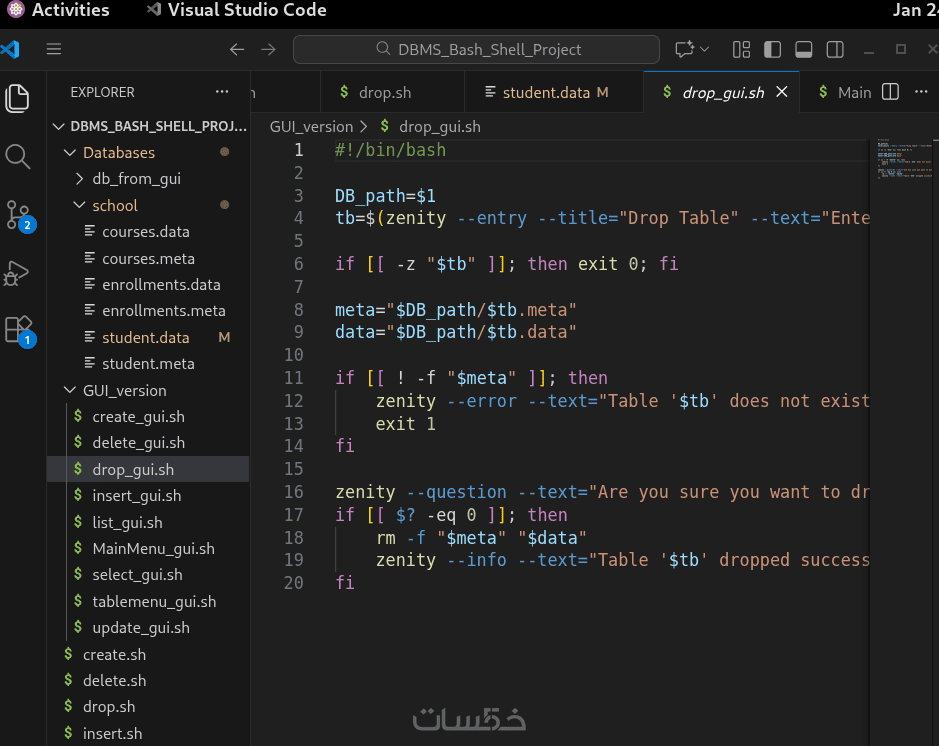Open Source Control view with 2 changes

click(x=18, y=214)
